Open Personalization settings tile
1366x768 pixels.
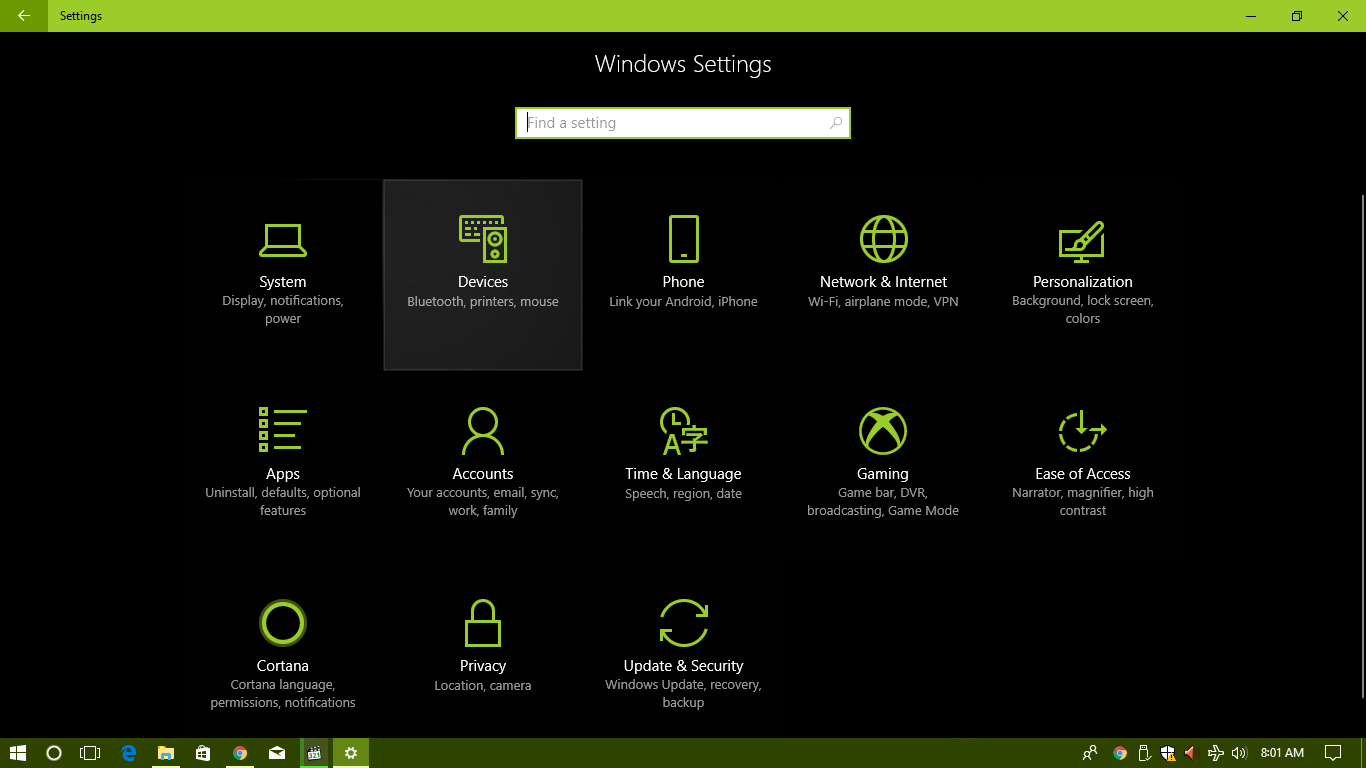pyautogui.click(x=1083, y=275)
